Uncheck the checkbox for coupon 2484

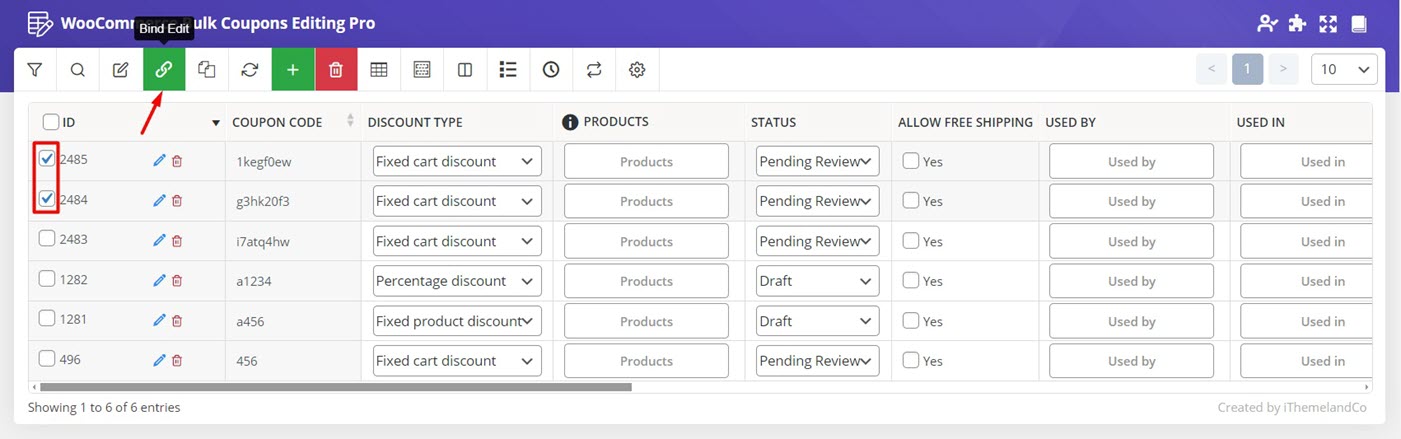(47, 198)
